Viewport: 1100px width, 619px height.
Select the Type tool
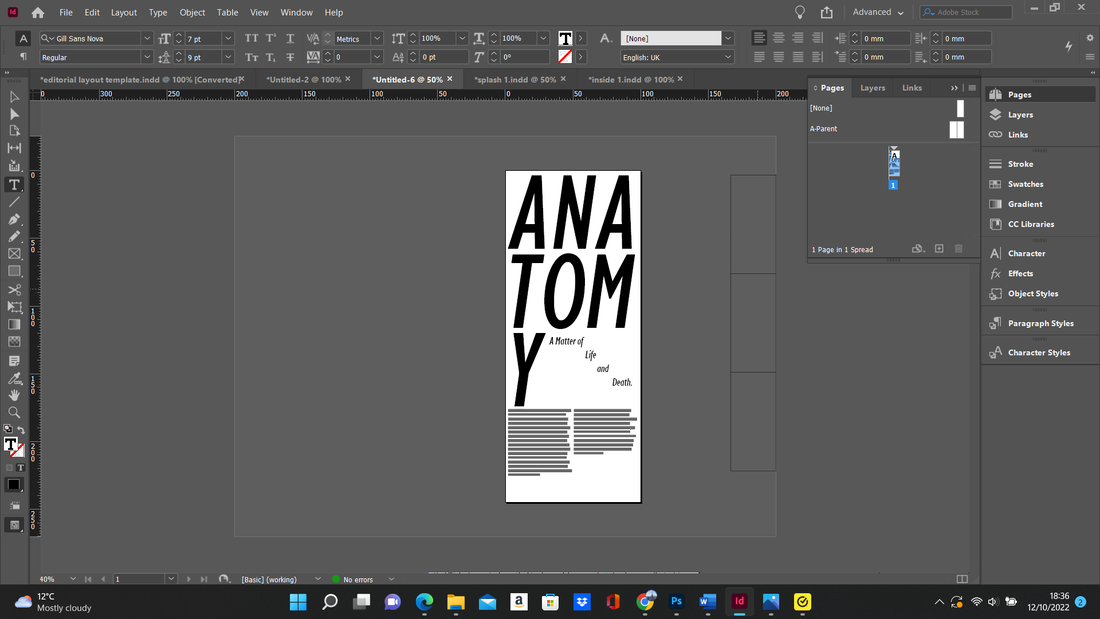pos(14,185)
